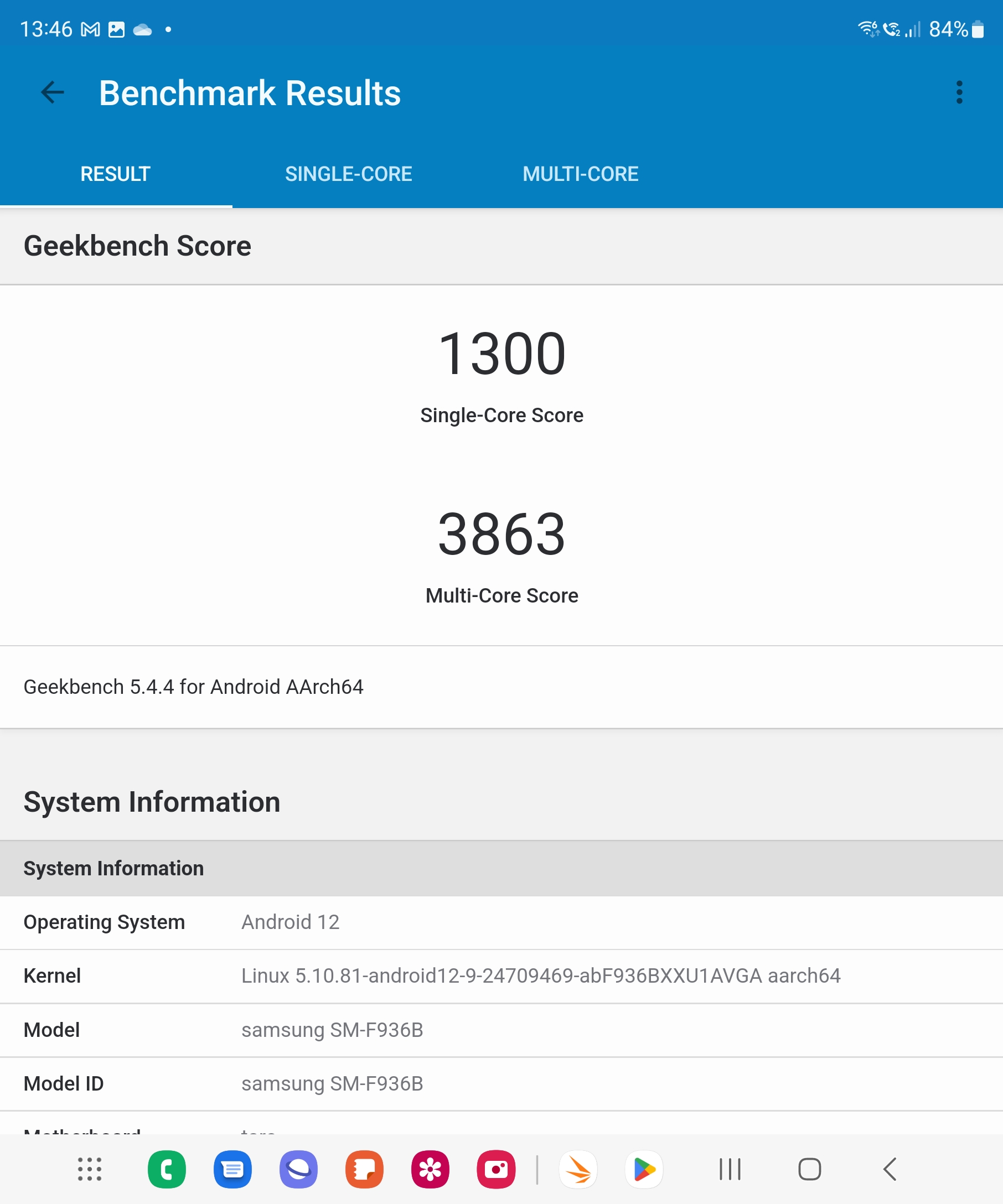Tap the system back navigation chevron
The image size is (1003, 1204).
coord(890,1169)
